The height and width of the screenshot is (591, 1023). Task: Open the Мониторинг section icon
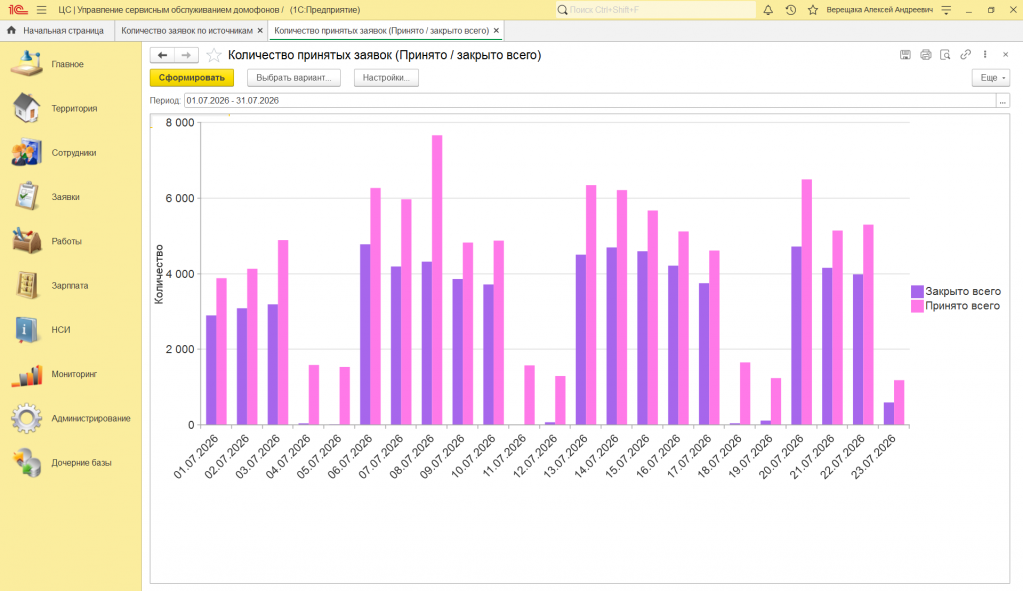(x=27, y=374)
